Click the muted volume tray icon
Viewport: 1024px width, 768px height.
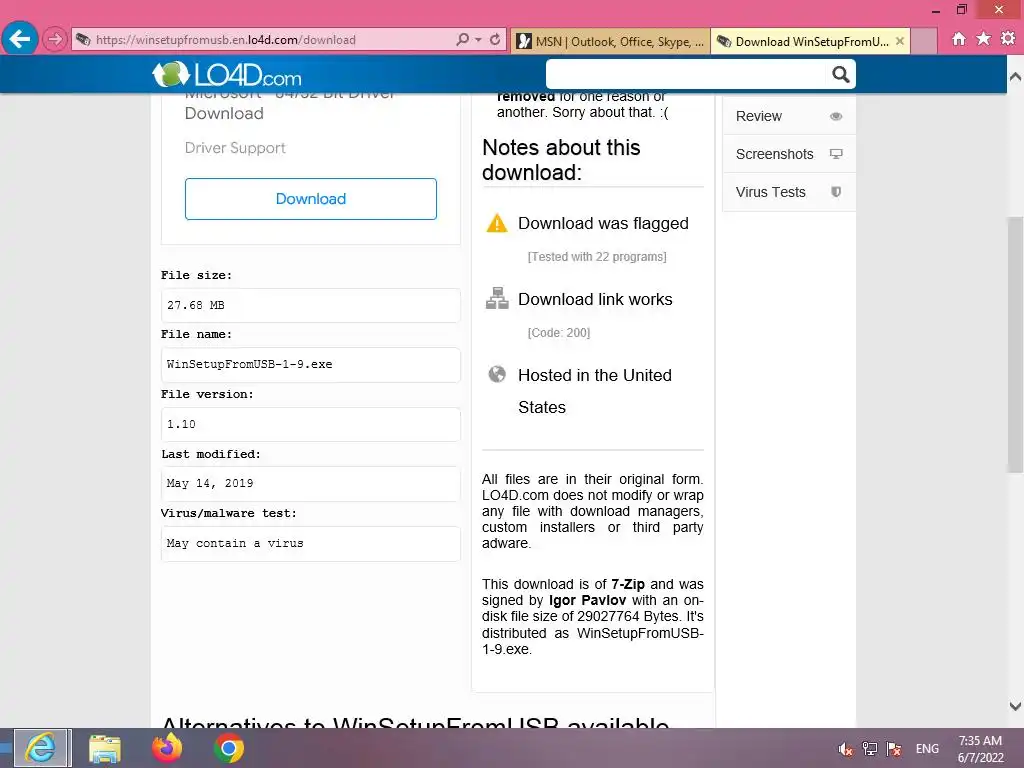click(846, 749)
